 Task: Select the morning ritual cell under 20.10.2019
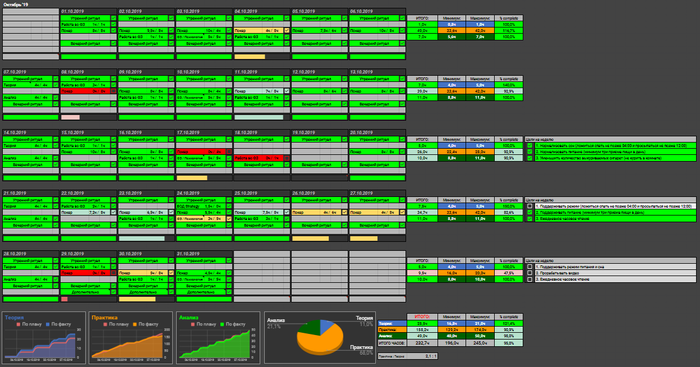tap(375, 139)
